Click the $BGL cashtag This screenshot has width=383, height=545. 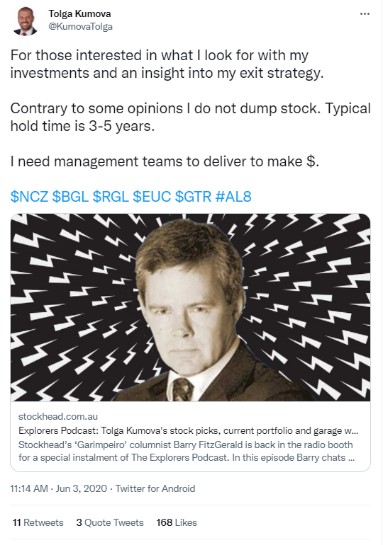tap(70, 197)
